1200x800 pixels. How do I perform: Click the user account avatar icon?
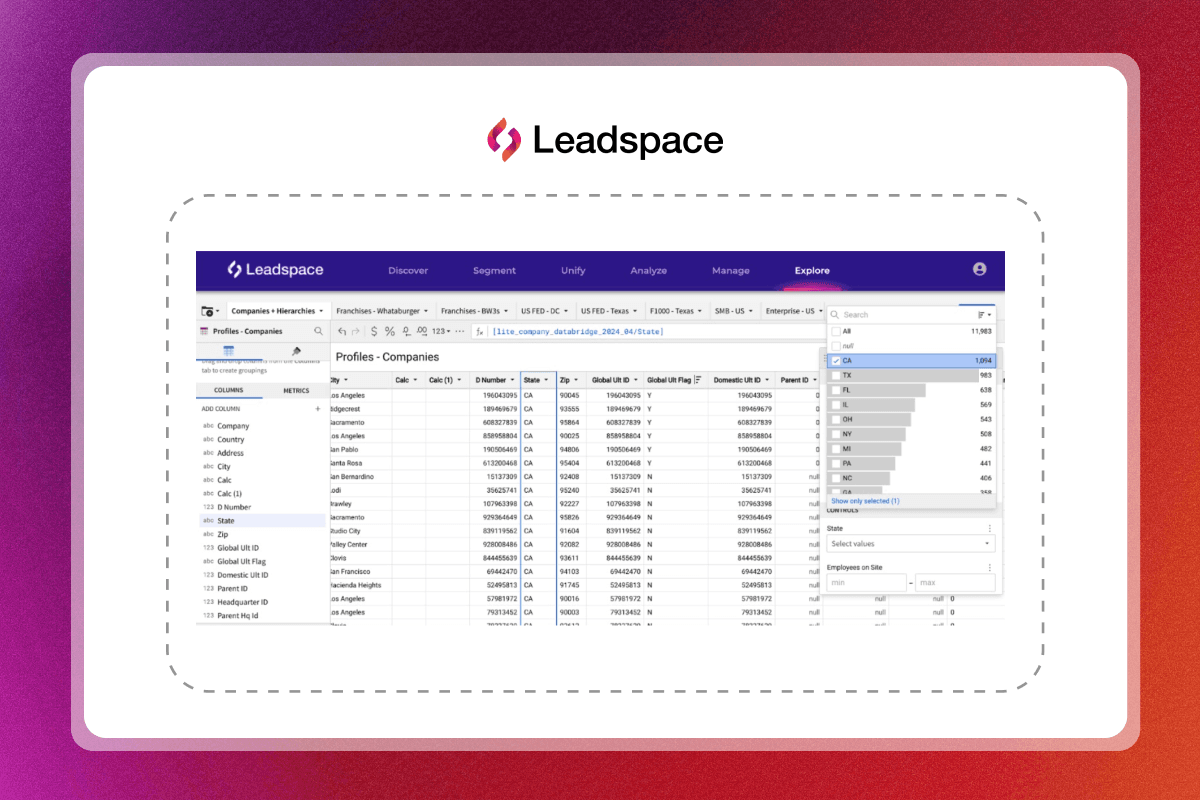coord(979,269)
